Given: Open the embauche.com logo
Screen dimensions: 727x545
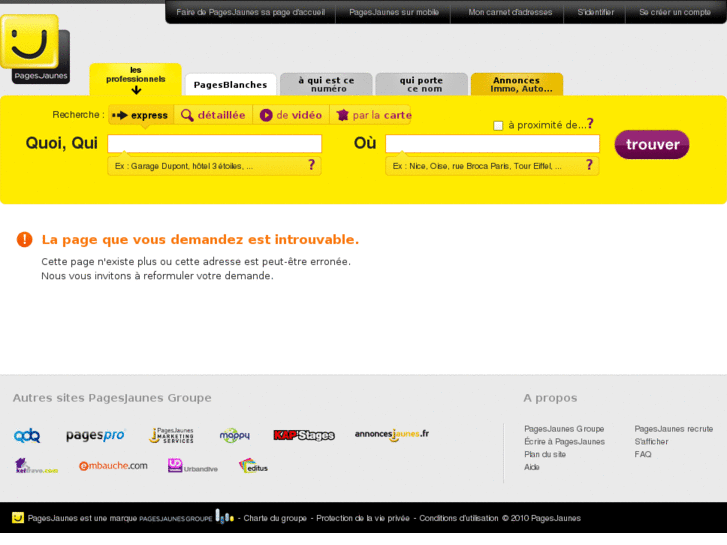Looking at the screenshot, I should click(113, 466).
